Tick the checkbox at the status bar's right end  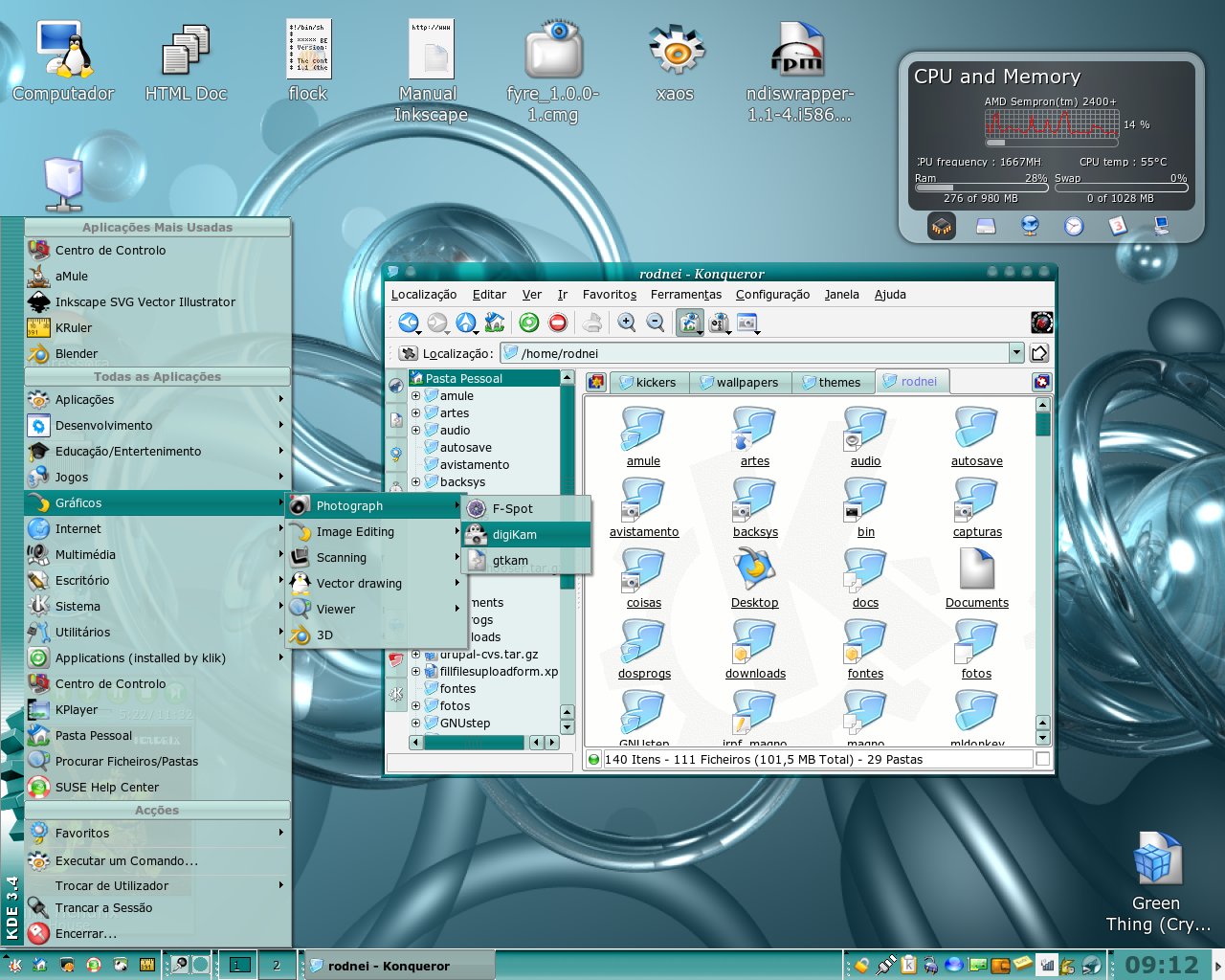pyautogui.click(x=1043, y=759)
